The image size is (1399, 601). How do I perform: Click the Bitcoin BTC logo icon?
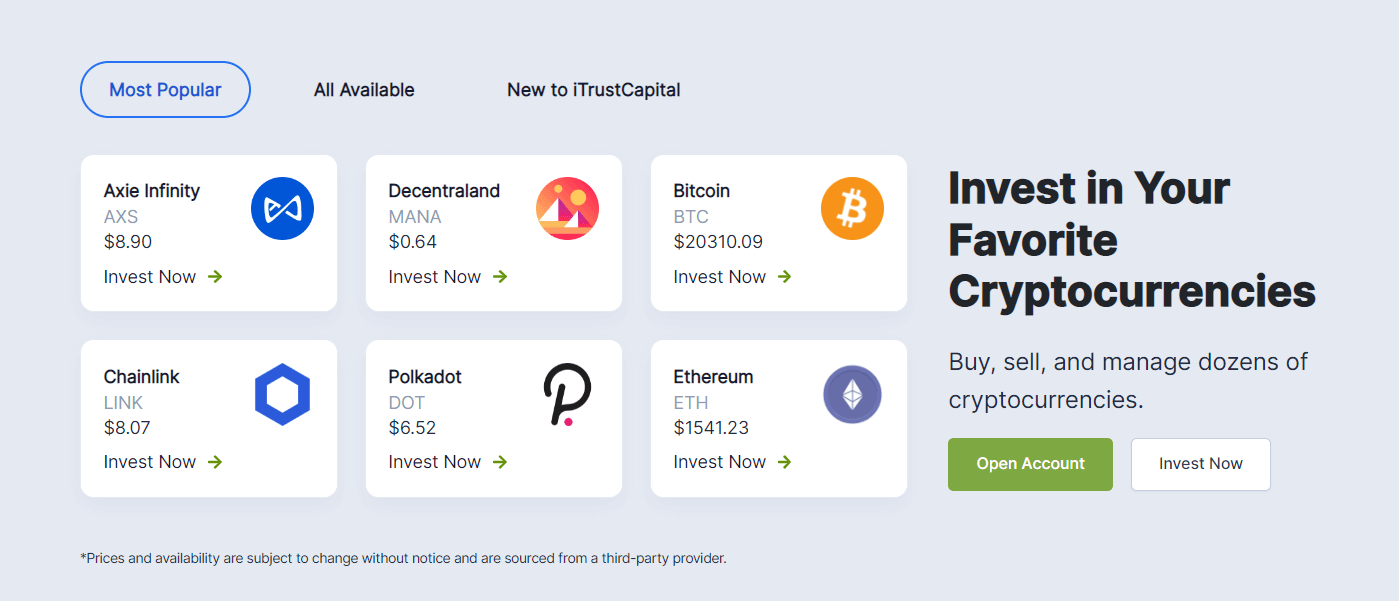tap(852, 208)
